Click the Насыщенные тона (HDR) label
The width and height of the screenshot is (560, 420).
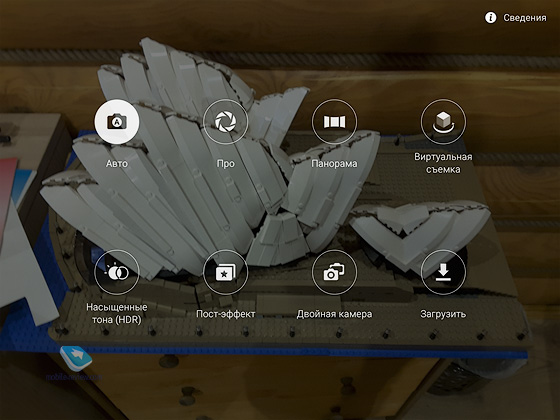117,313
